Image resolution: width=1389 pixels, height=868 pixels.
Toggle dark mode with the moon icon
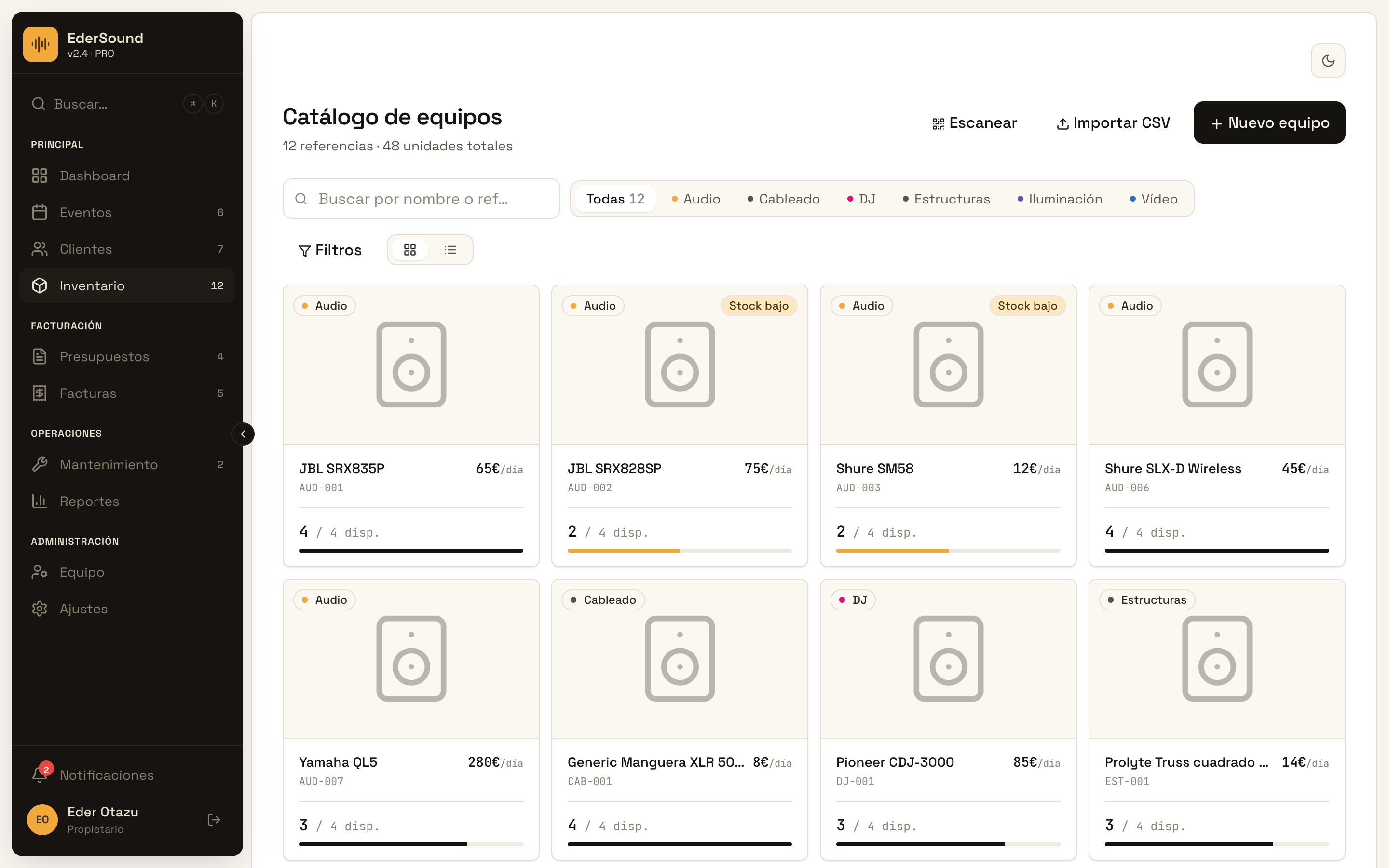tap(1328, 61)
